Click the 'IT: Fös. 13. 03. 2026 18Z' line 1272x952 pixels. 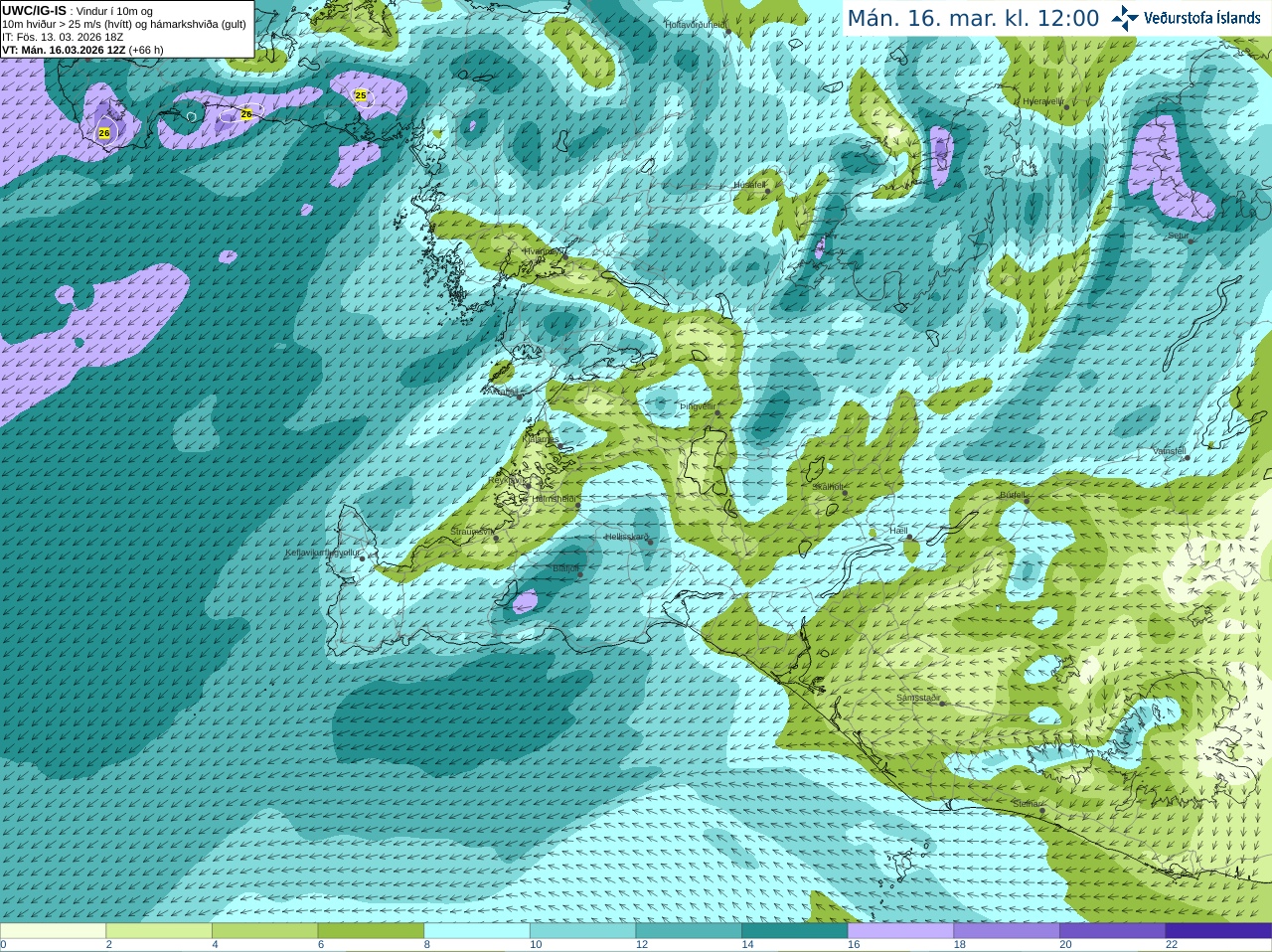(63, 37)
